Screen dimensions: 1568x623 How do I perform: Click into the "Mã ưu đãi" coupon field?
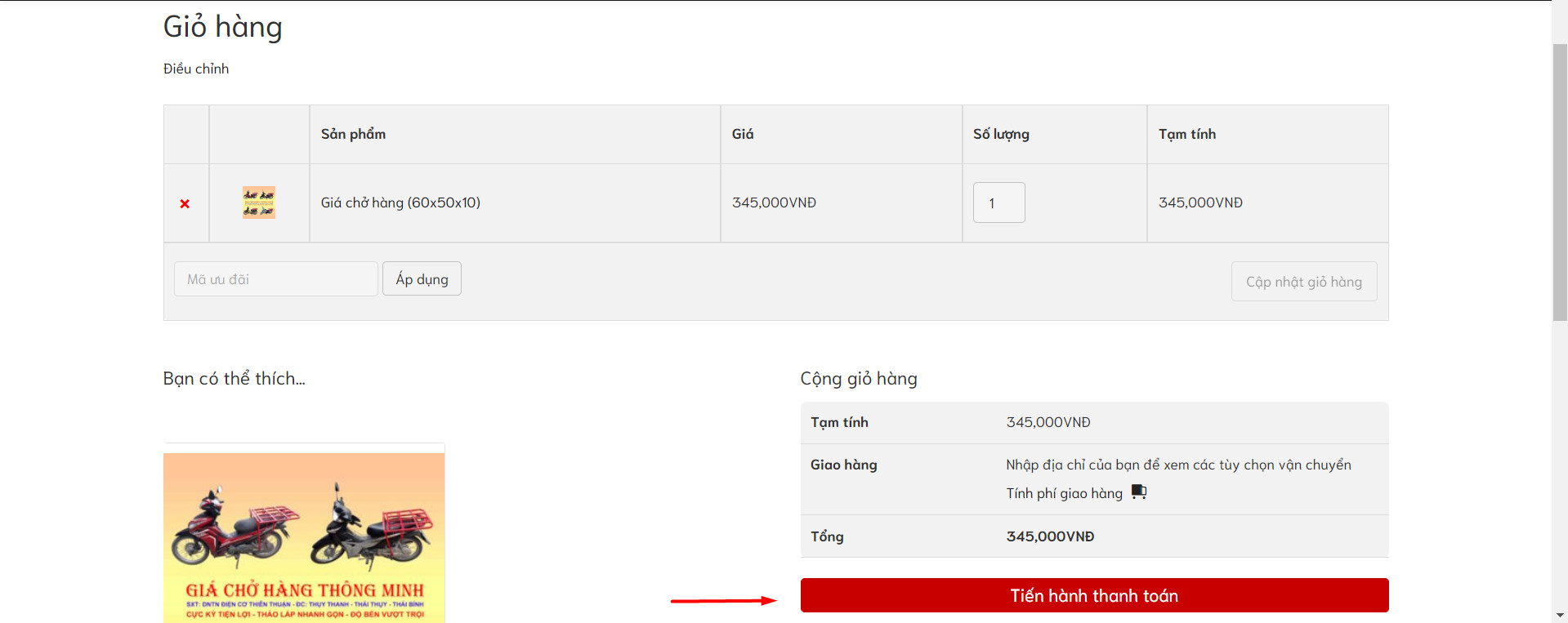point(275,279)
